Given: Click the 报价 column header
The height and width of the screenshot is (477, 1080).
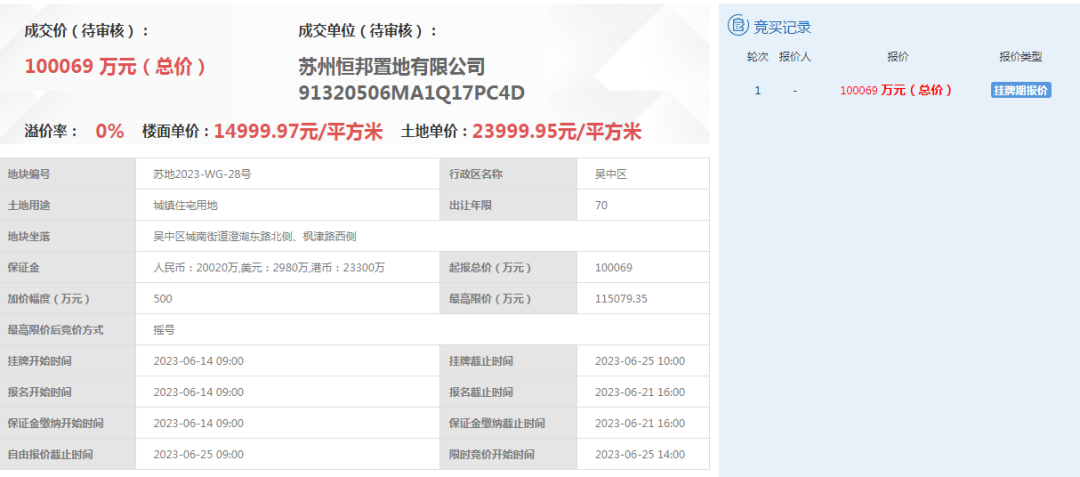Looking at the screenshot, I should (x=897, y=57).
